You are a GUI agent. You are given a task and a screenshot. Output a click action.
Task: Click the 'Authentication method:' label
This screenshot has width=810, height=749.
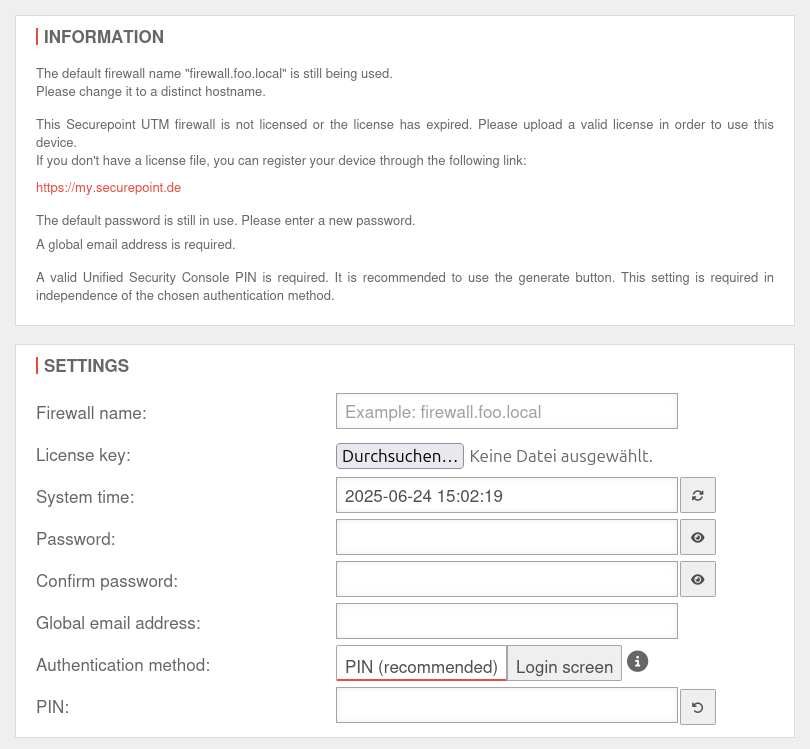tap(123, 664)
